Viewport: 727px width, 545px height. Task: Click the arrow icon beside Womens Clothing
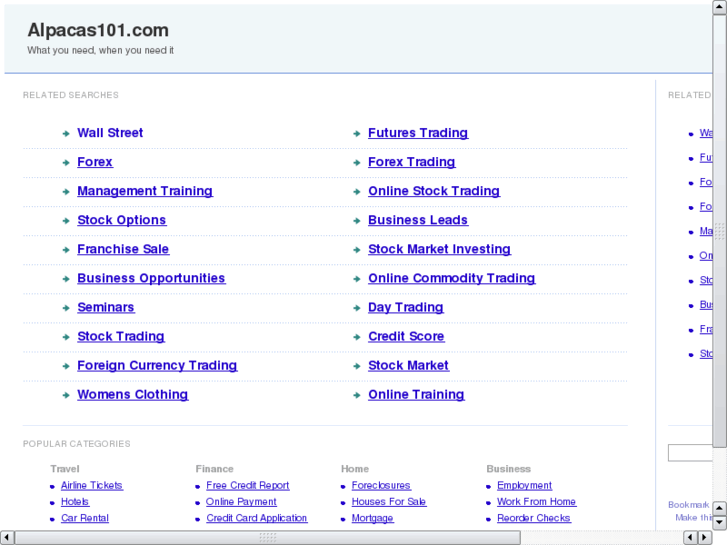[66, 395]
